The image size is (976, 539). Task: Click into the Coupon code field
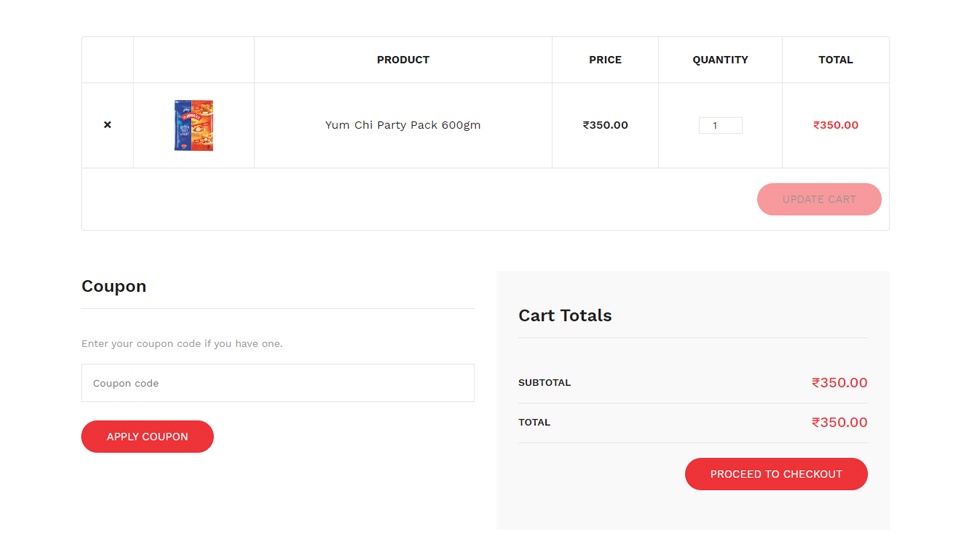coord(278,383)
